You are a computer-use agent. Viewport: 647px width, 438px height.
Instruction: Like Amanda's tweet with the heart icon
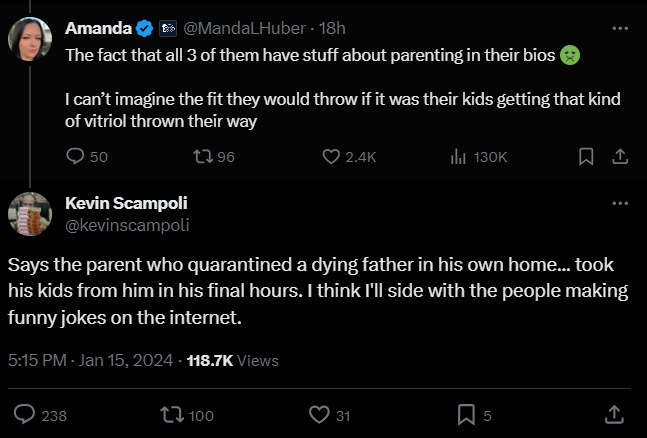(x=332, y=156)
